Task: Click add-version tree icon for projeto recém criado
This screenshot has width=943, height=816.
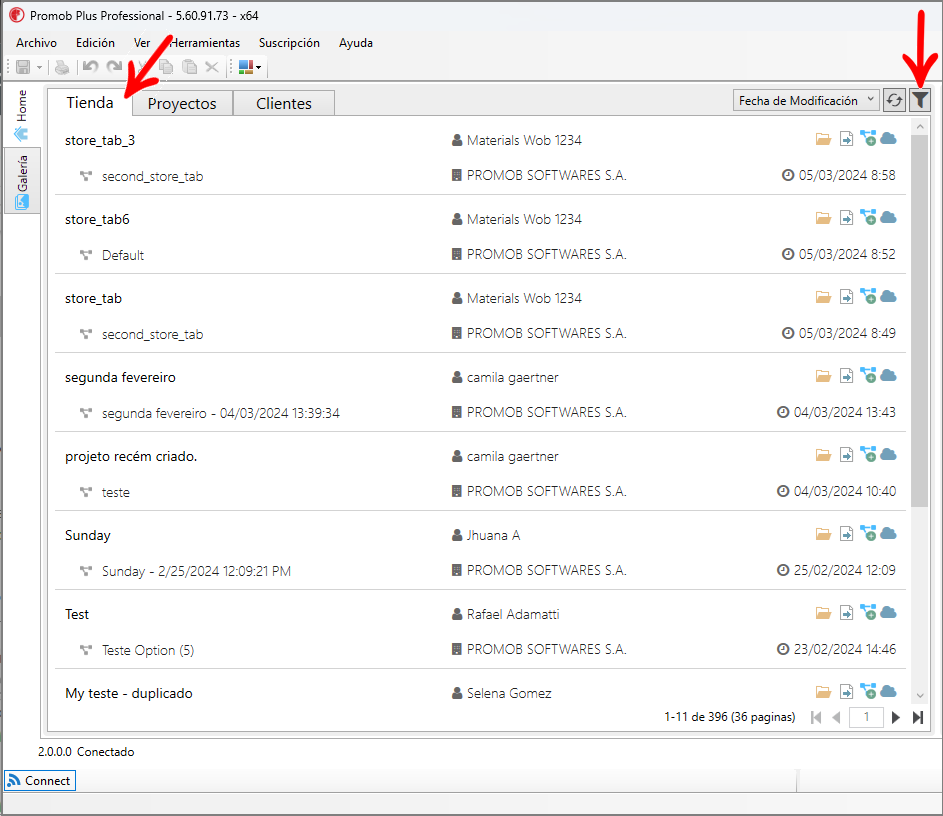Action: [x=868, y=455]
